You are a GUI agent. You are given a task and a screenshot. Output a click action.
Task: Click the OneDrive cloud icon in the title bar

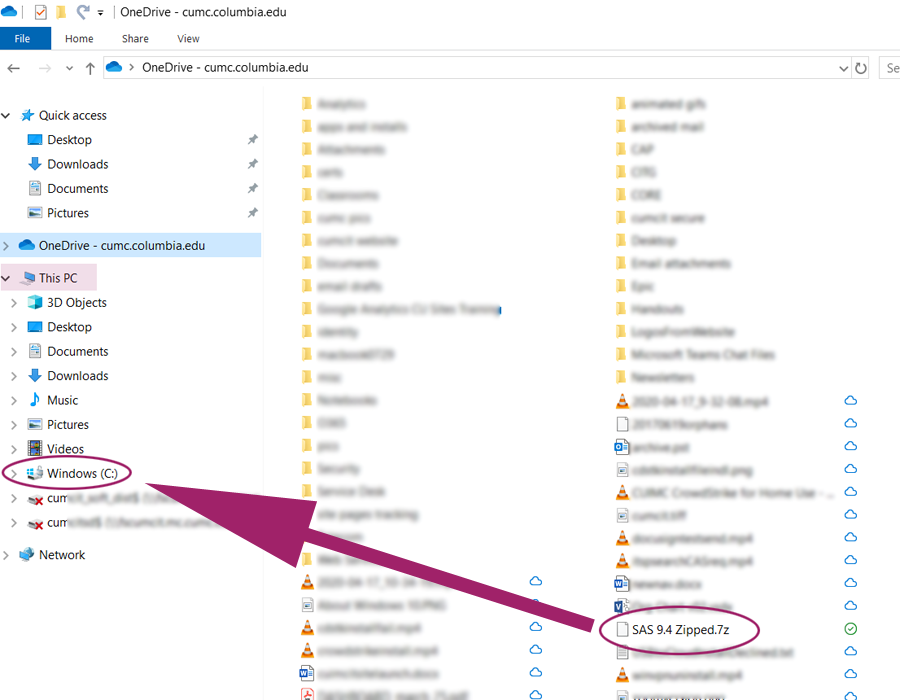click(x=10, y=12)
